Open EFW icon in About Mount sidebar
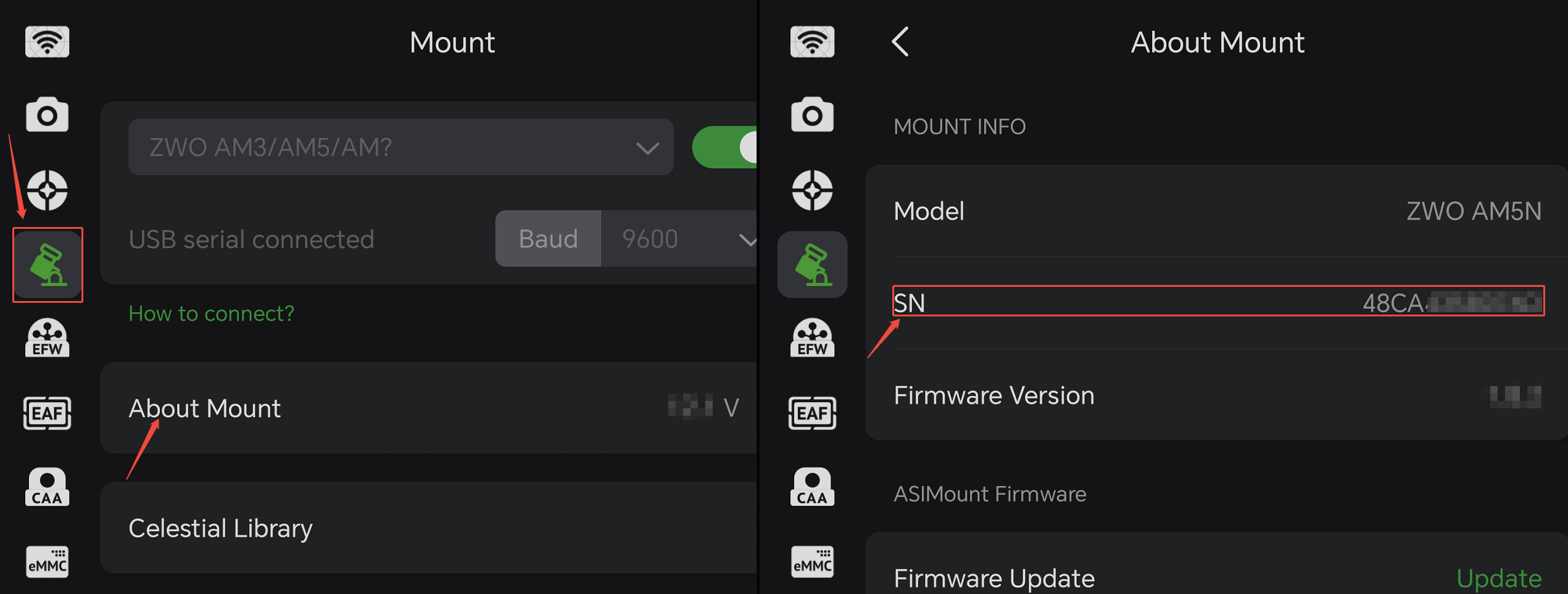 point(812,337)
